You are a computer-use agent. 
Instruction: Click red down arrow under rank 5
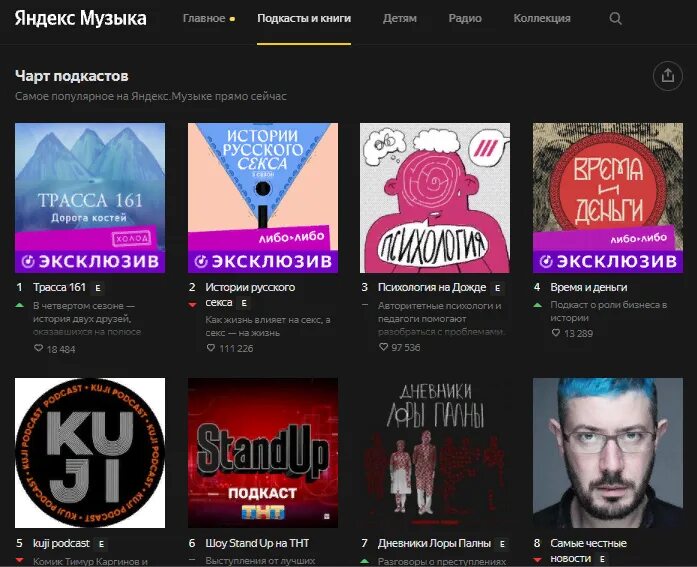coord(19,560)
